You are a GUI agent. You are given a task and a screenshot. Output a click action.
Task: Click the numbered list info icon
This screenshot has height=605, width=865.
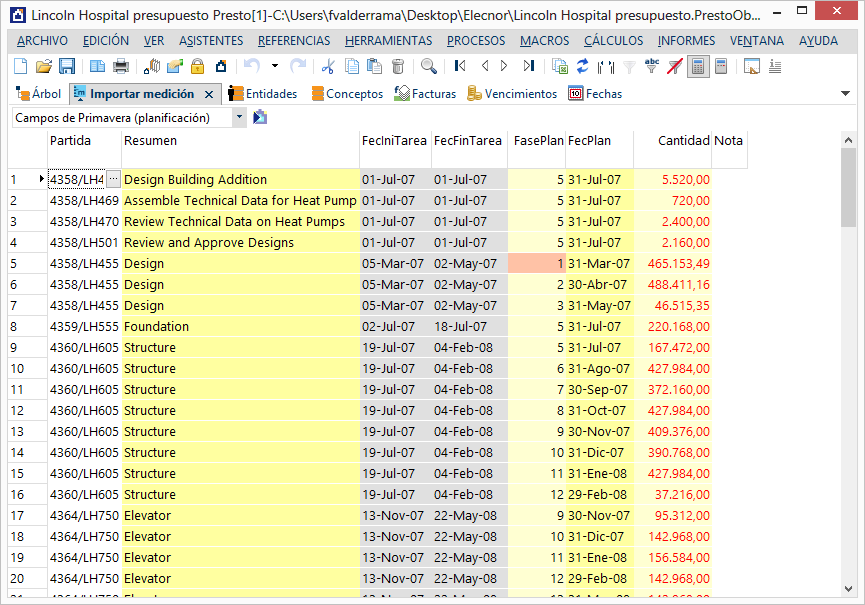[775, 67]
